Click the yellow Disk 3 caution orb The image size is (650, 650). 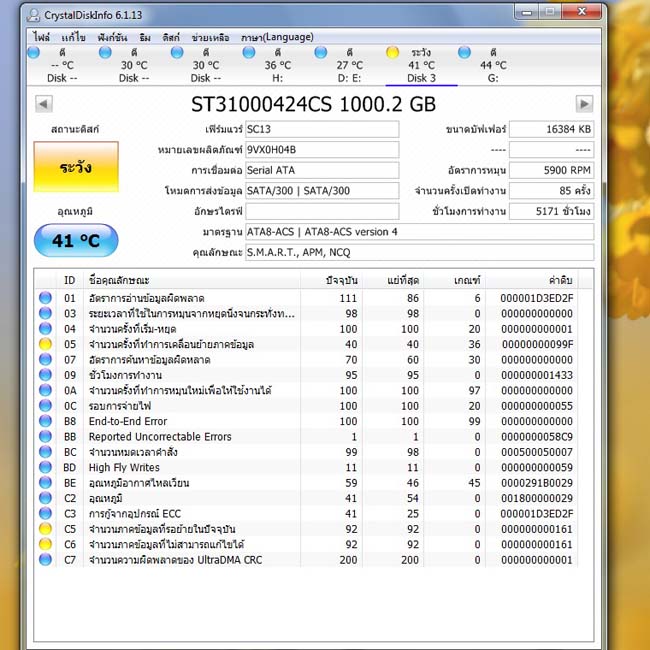click(x=392, y=52)
